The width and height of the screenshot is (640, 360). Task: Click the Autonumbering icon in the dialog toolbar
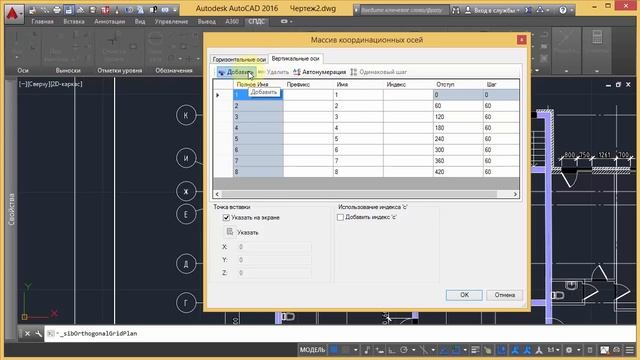[297, 72]
